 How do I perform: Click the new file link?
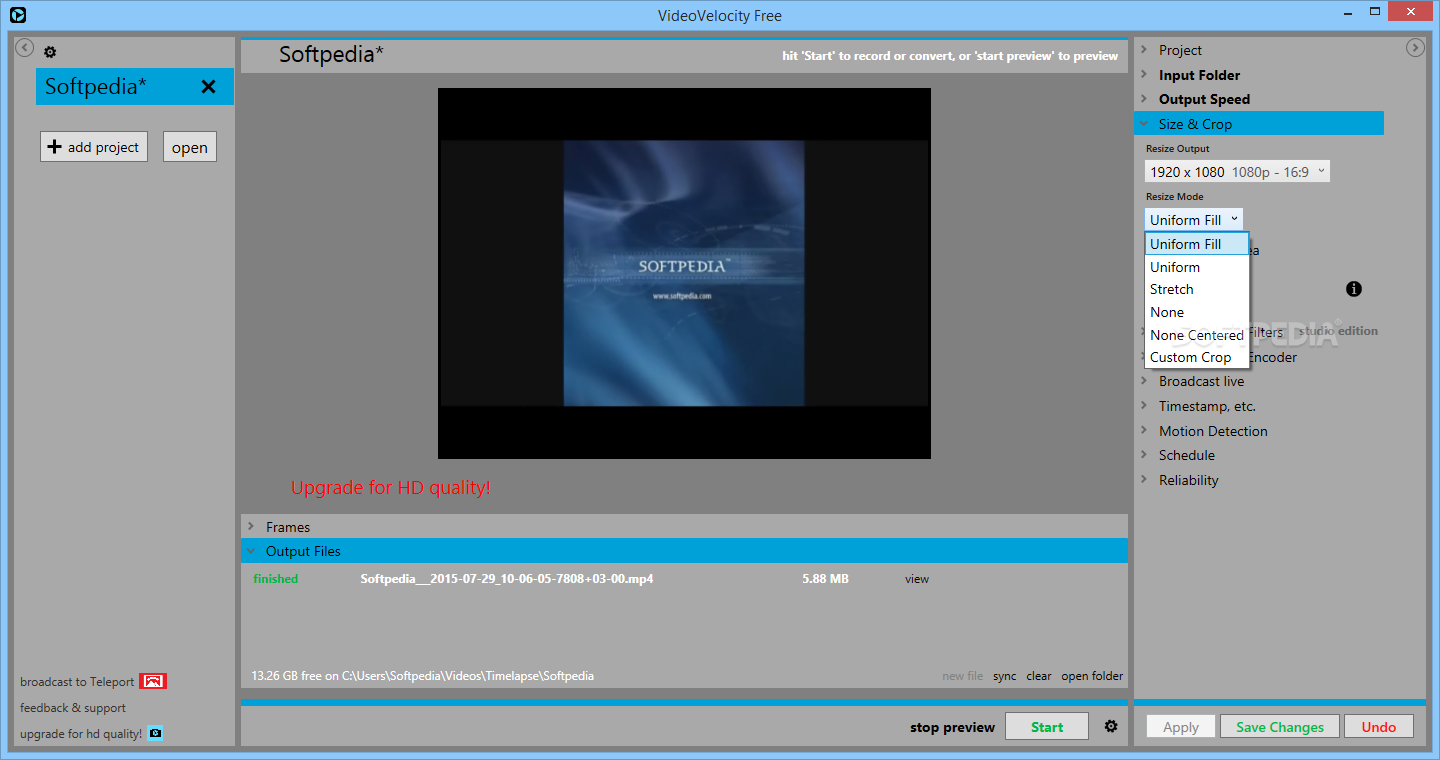[962, 676]
